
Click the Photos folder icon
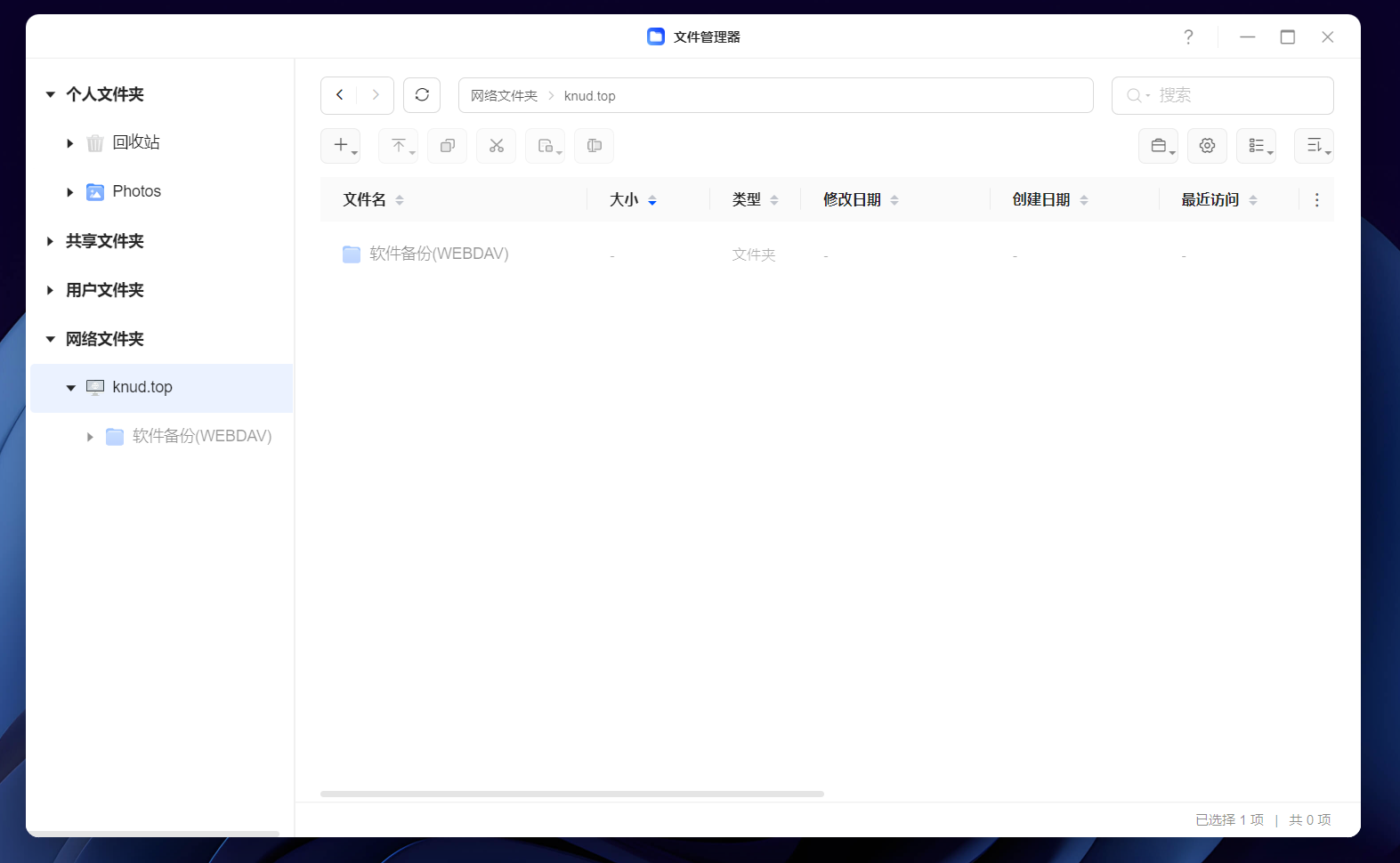[95, 191]
